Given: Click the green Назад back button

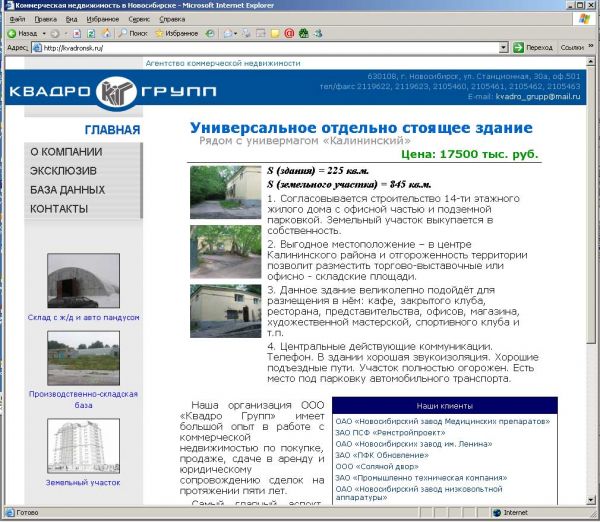Looking at the screenshot, I should [x=22, y=34].
